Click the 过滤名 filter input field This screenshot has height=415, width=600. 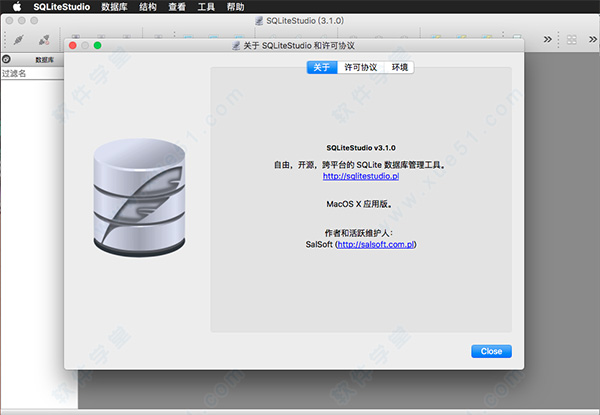[x=32, y=73]
